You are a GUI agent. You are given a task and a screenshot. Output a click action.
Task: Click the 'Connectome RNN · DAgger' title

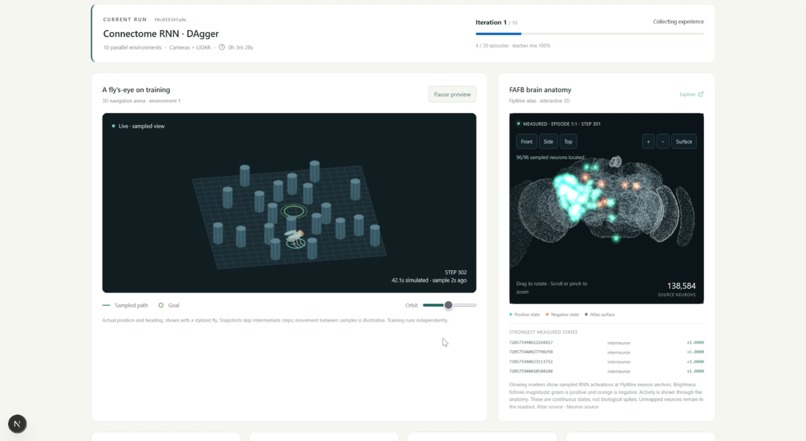[x=161, y=33]
